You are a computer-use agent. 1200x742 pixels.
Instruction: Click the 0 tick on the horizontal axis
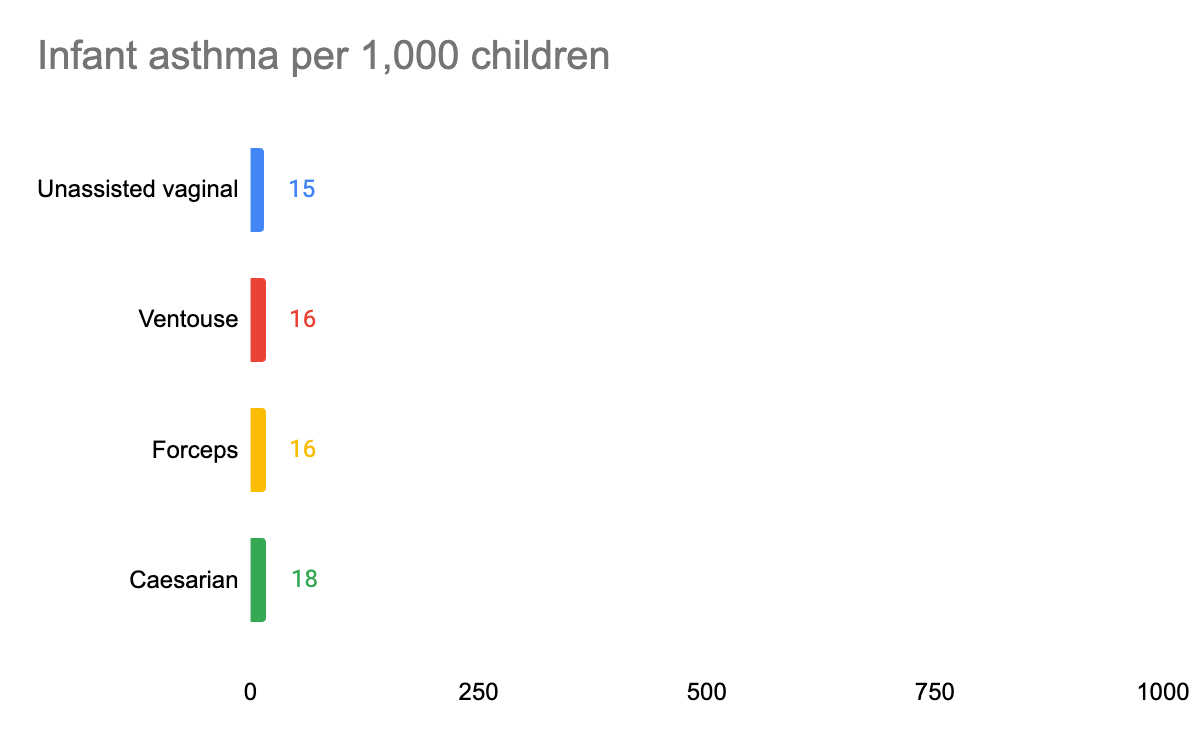(250, 692)
